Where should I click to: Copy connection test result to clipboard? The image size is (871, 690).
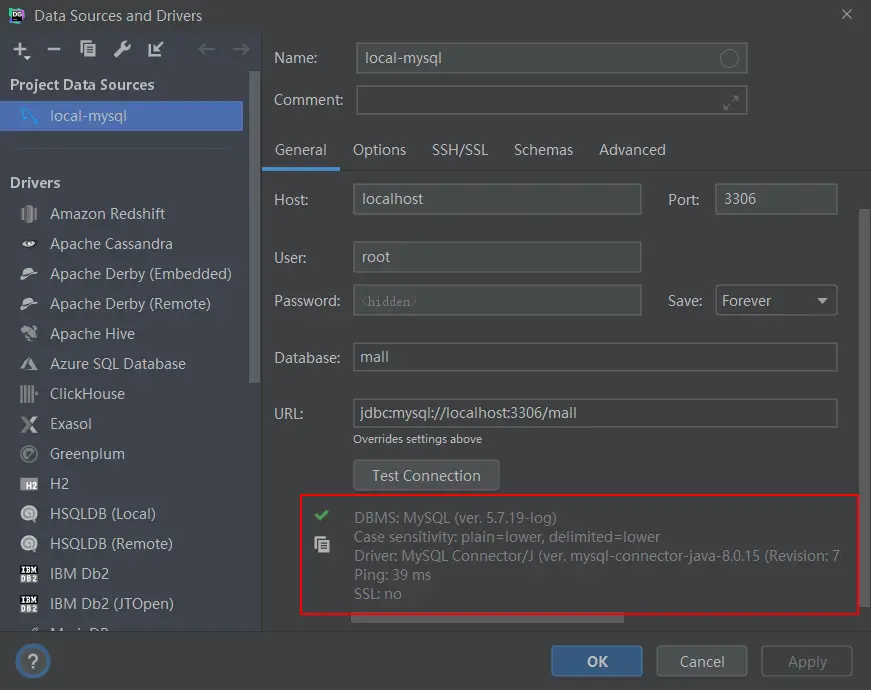pyautogui.click(x=322, y=544)
